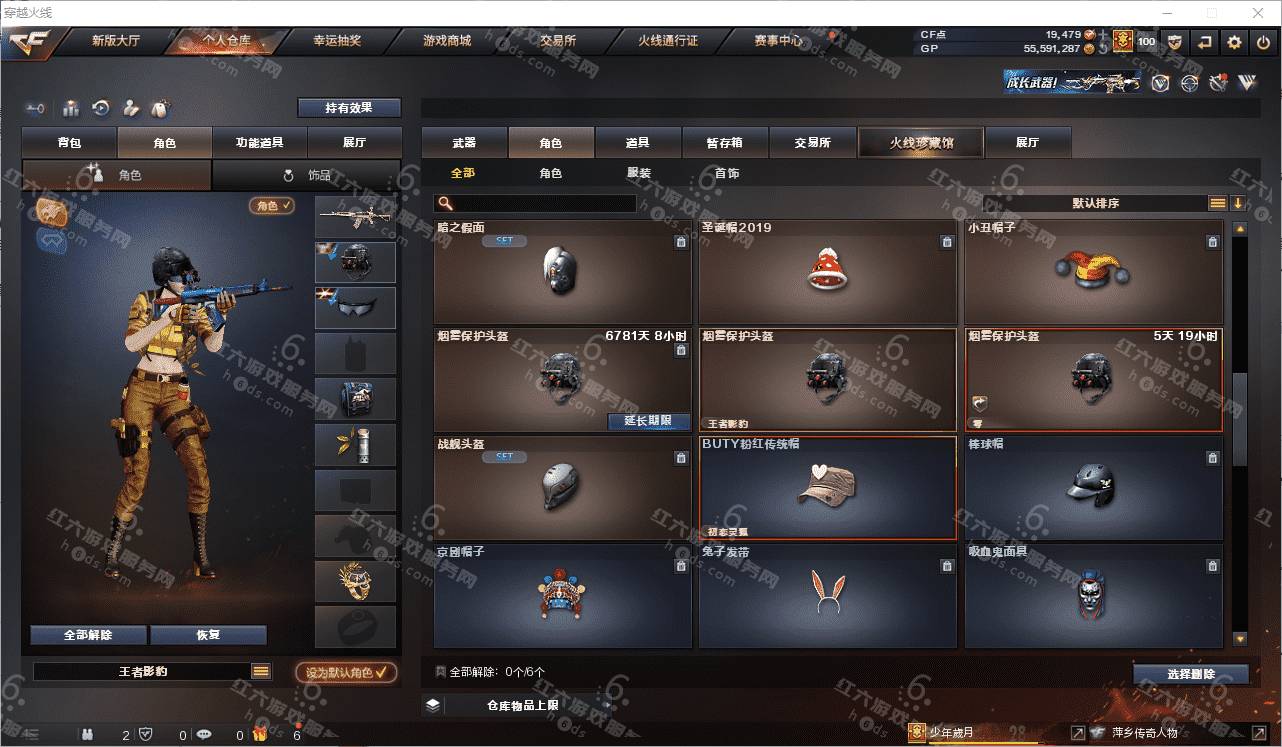This screenshot has height=747, width=1282.
Task: Click the grenade equipment slot
Action: point(356,444)
